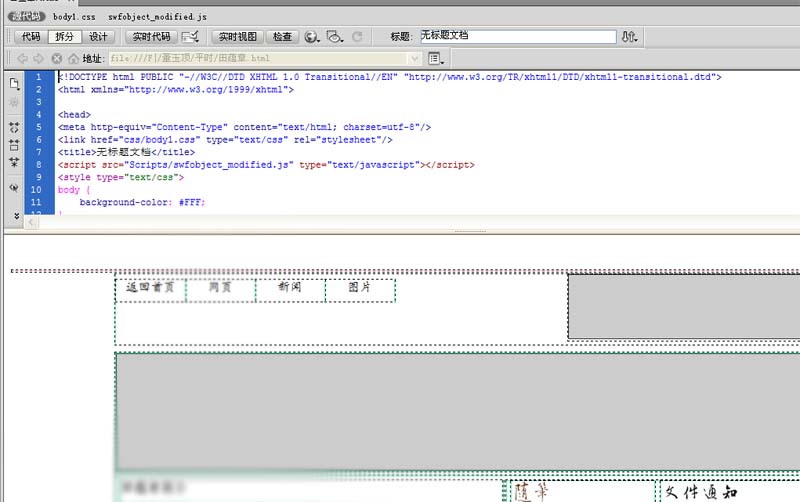Expand the address bar history dropdown

pos(415,59)
